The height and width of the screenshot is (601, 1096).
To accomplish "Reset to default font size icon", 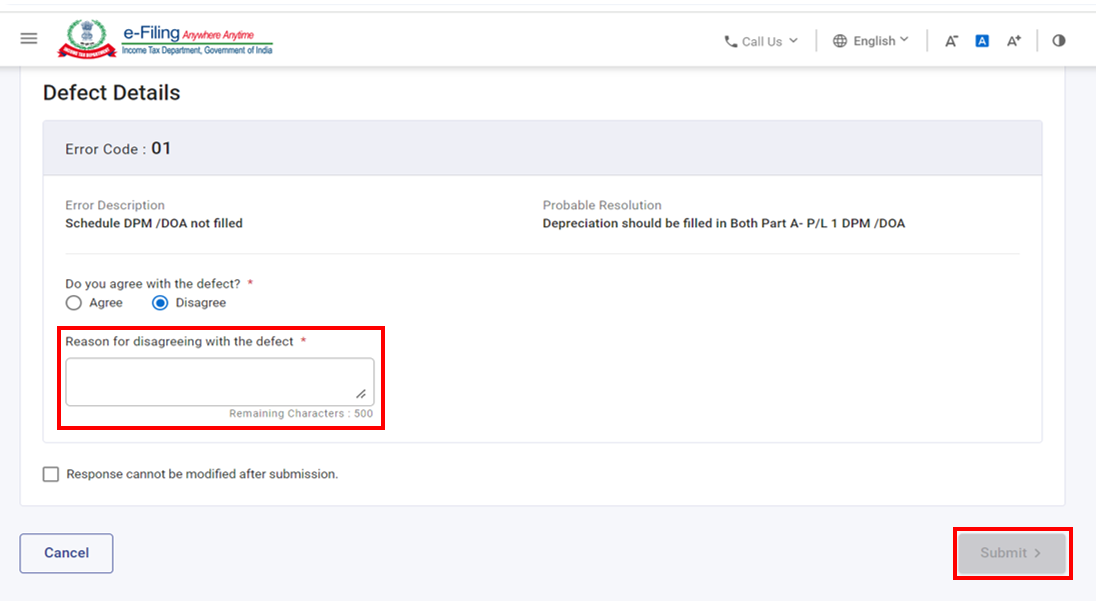I will coord(982,41).
